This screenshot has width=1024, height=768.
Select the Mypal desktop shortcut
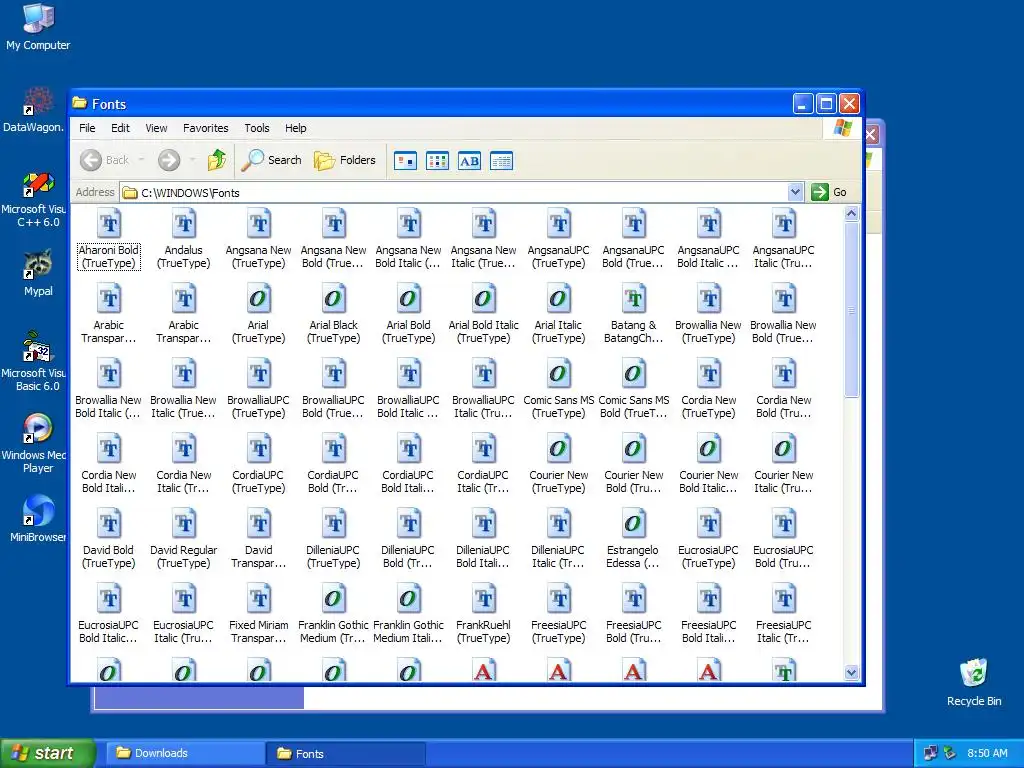[x=38, y=273]
